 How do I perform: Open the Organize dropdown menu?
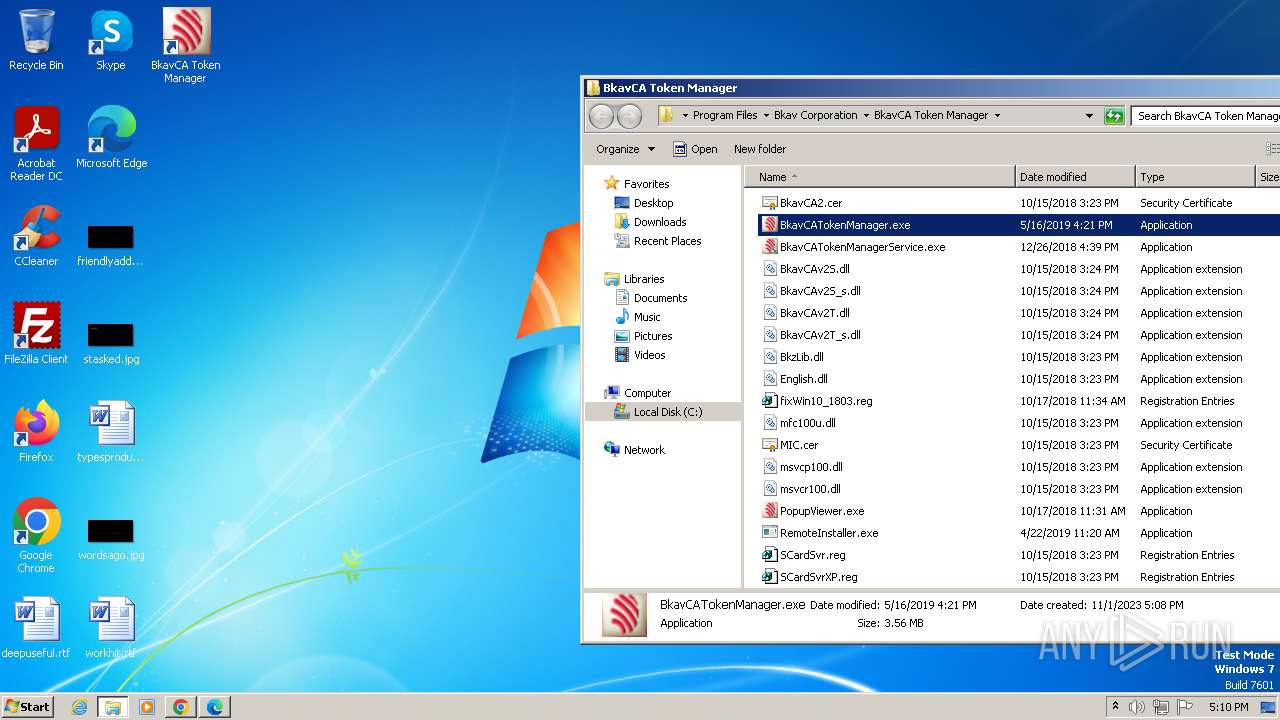pyautogui.click(x=625, y=149)
